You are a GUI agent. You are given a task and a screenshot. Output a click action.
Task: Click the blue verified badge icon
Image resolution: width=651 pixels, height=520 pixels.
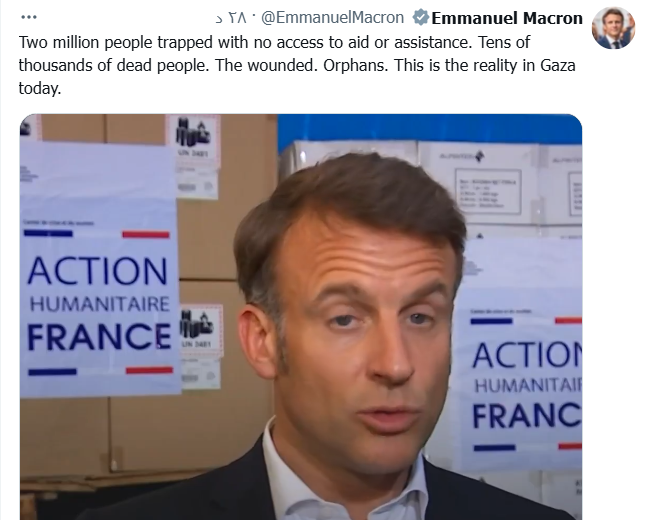click(420, 18)
